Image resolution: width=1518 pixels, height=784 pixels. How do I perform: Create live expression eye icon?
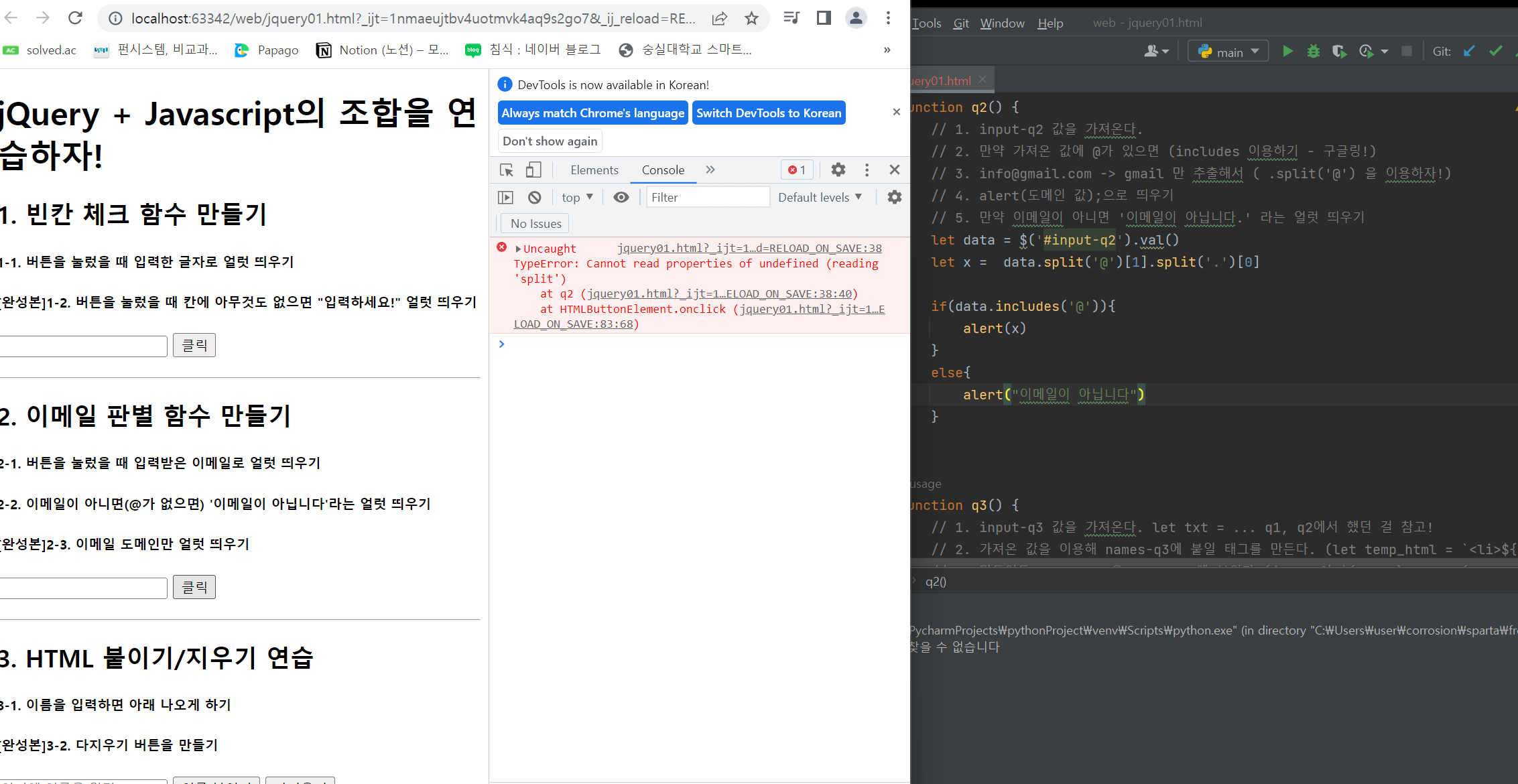click(x=621, y=198)
